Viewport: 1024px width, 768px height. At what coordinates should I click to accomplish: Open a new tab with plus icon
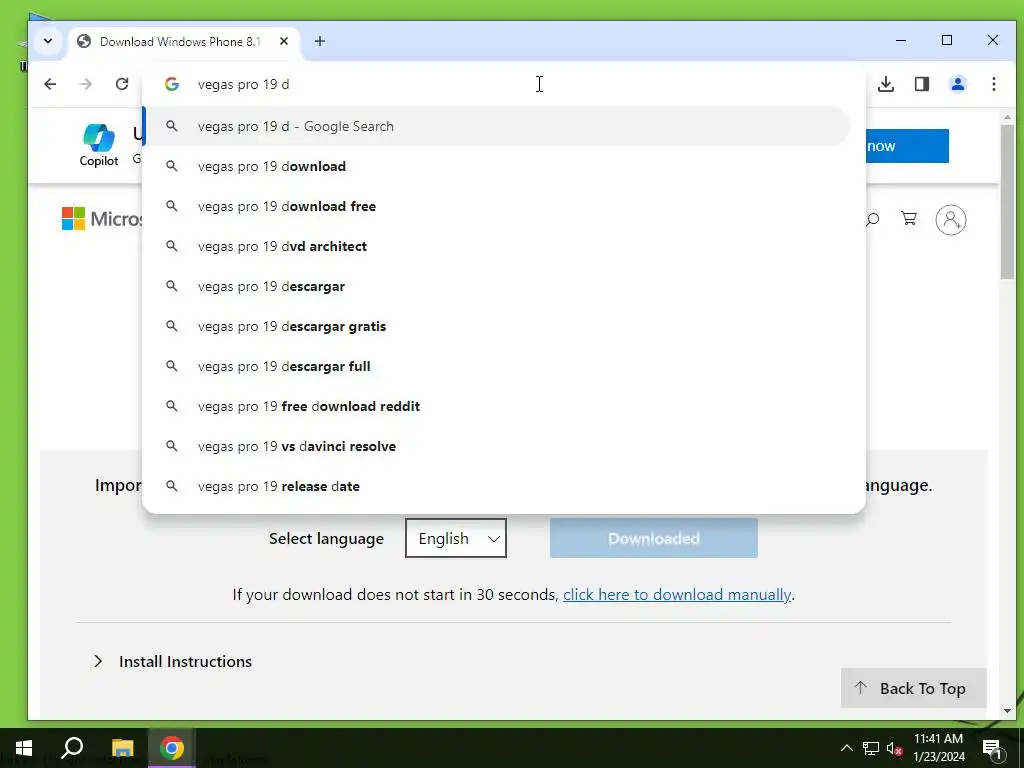(x=319, y=41)
